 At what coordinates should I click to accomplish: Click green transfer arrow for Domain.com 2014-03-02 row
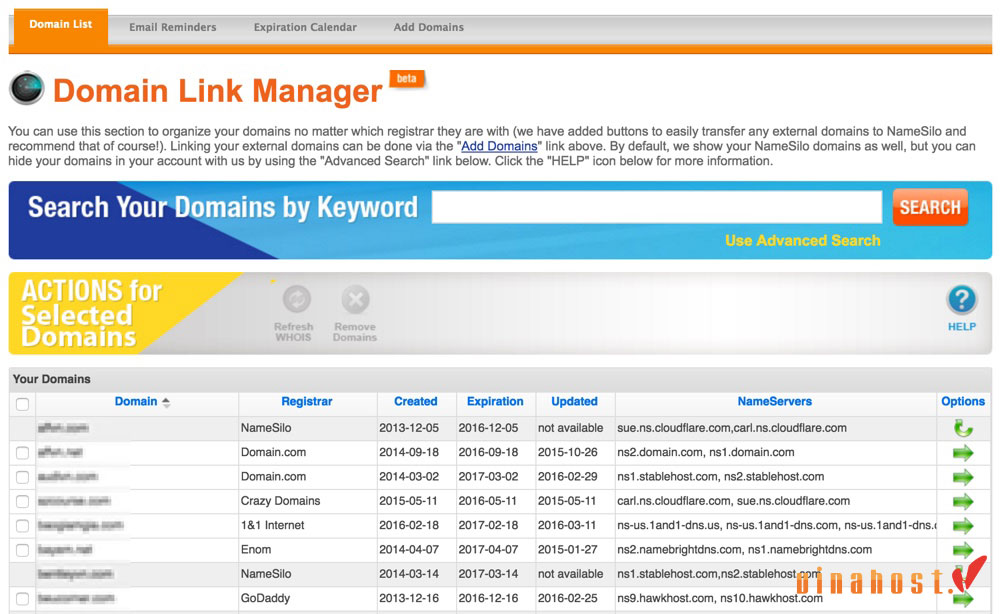click(963, 477)
